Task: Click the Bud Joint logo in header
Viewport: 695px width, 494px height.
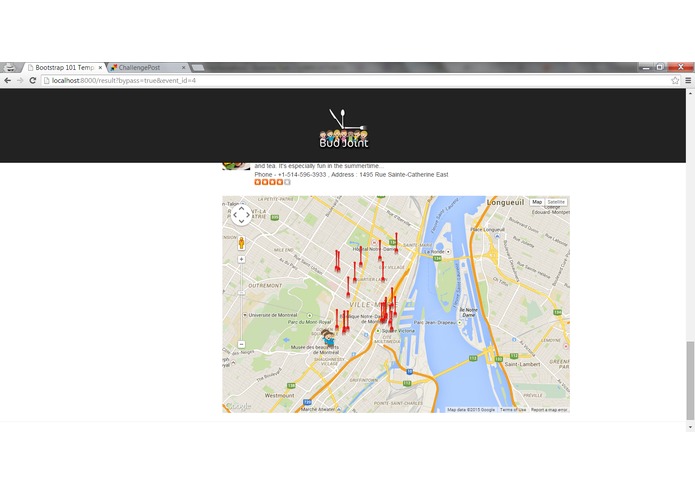Action: [x=344, y=128]
